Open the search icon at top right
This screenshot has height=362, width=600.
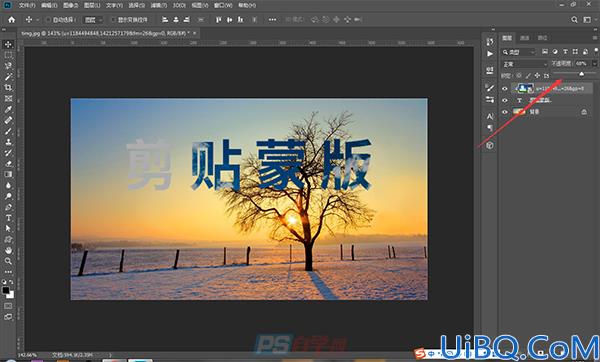click(x=574, y=20)
